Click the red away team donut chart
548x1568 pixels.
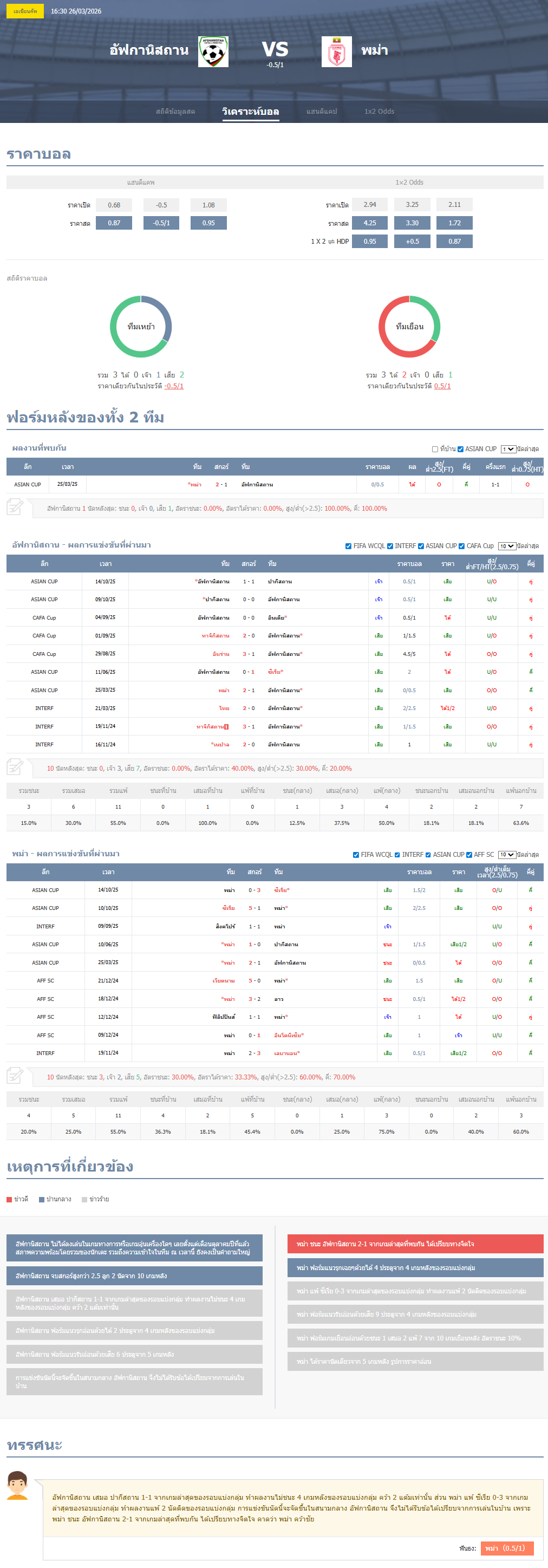pyautogui.click(x=409, y=327)
